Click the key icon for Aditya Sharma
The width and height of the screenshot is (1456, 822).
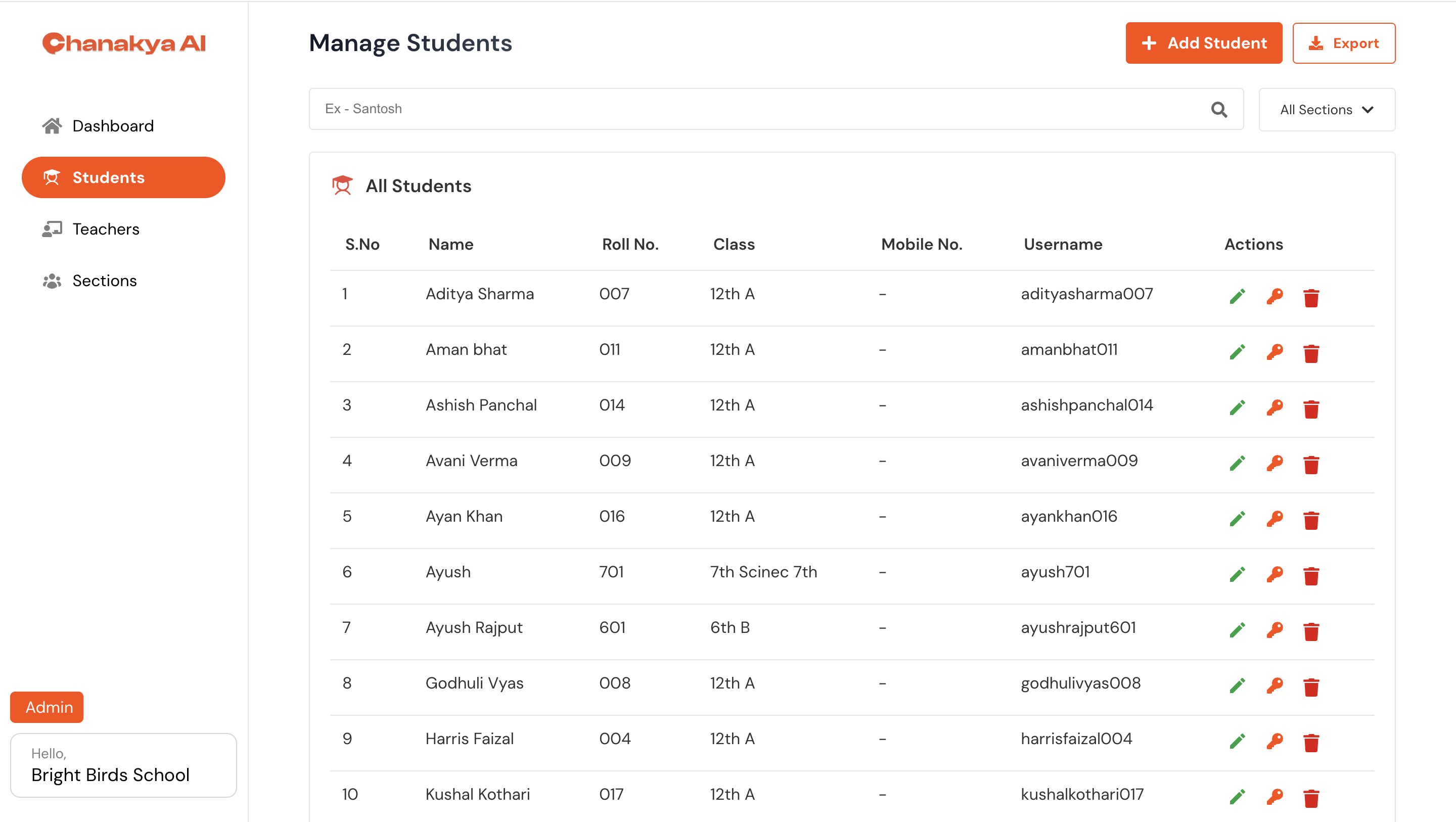1275,296
